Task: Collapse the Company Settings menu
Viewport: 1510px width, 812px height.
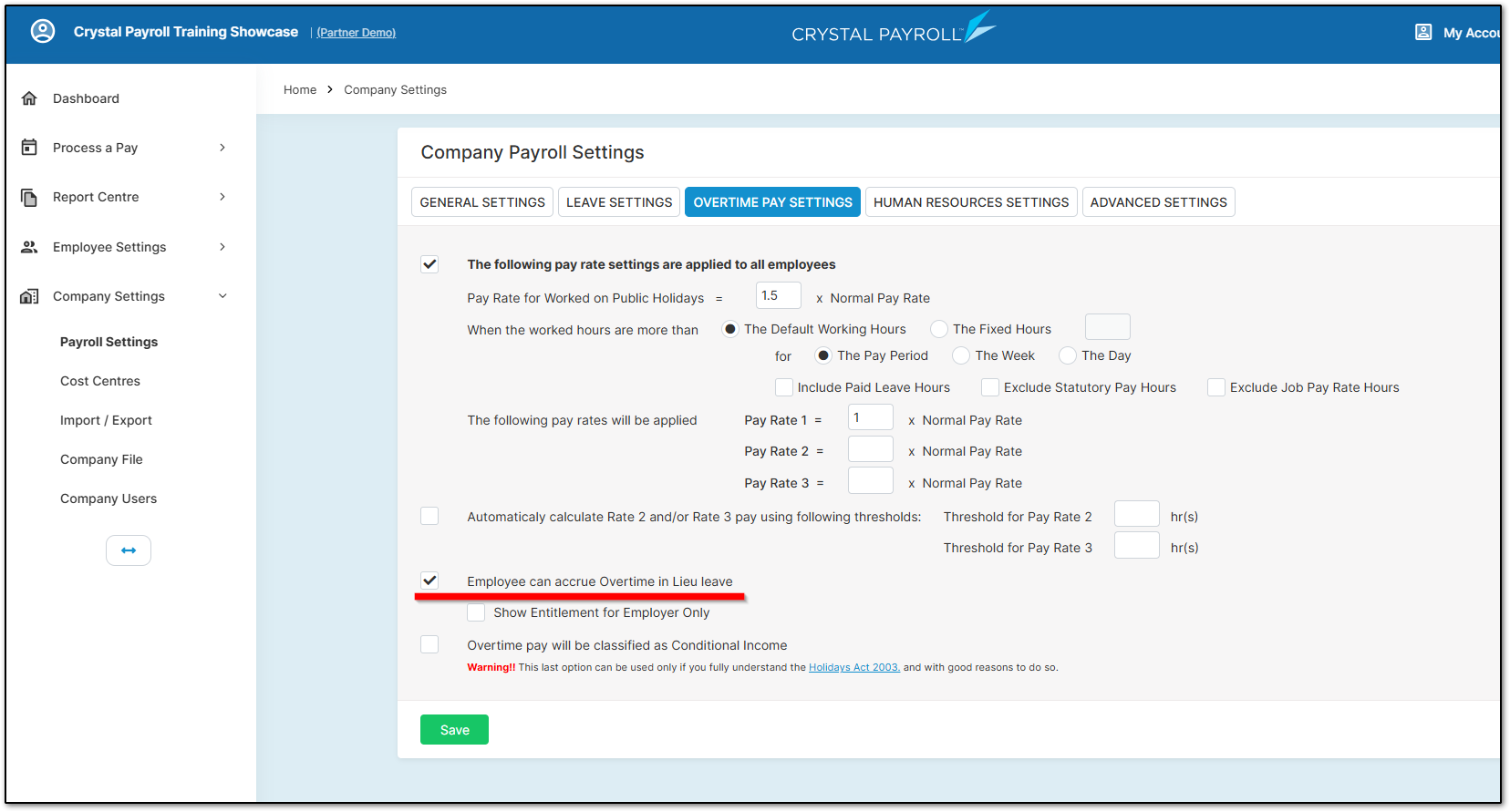Action: click(x=222, y=296)
